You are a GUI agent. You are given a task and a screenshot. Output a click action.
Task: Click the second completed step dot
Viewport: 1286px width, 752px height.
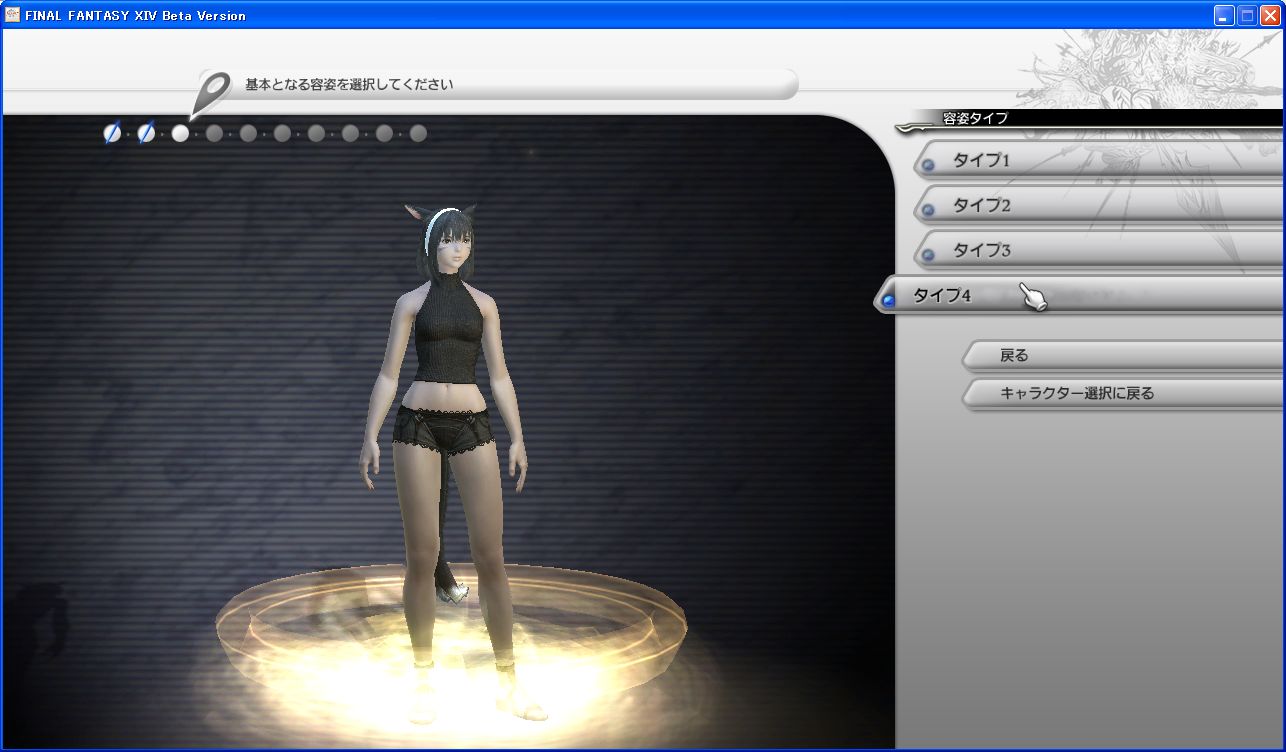pos(146,133)
